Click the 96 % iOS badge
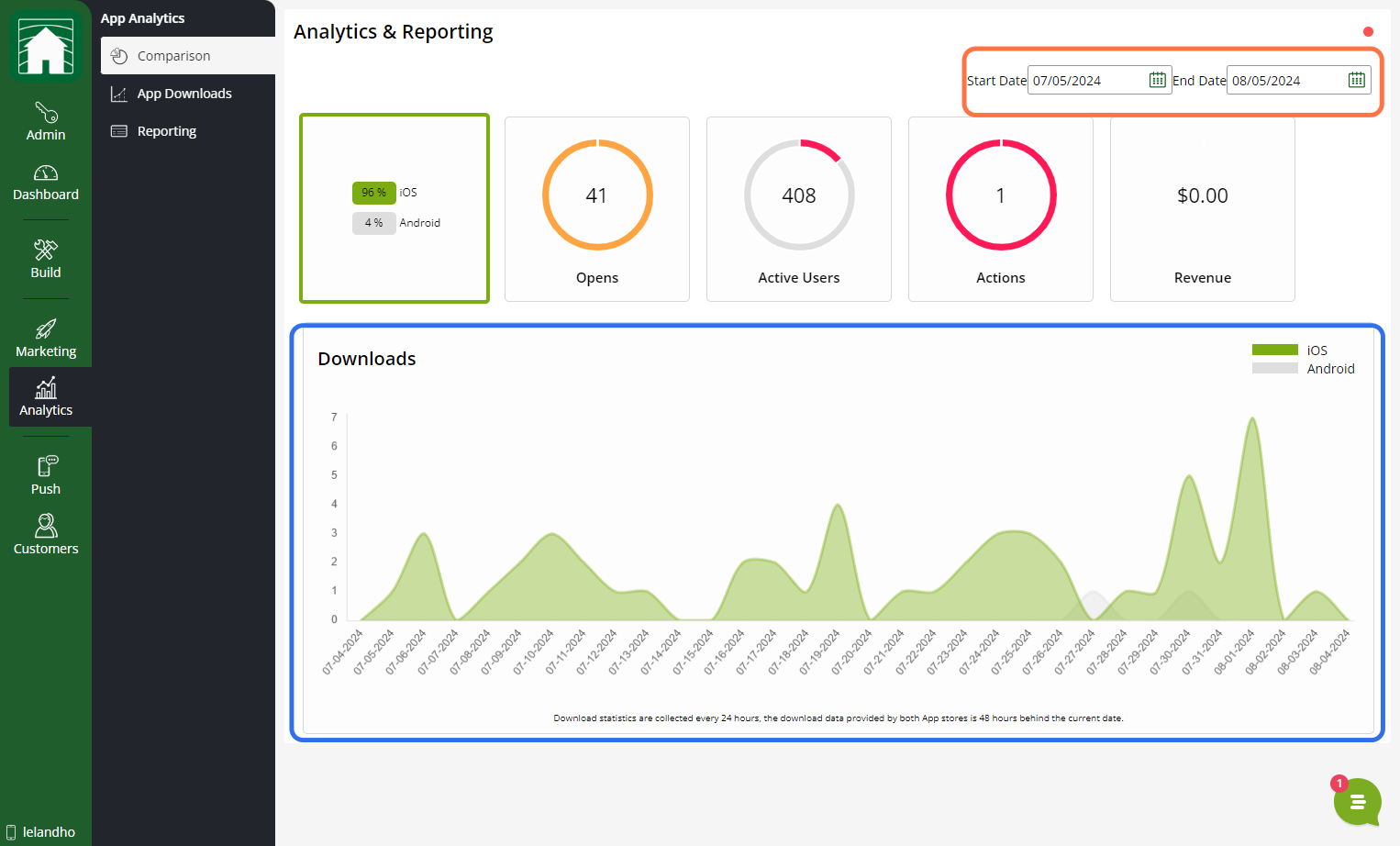Viewport: 1400px width, 846px height. (x=374, y=193)
